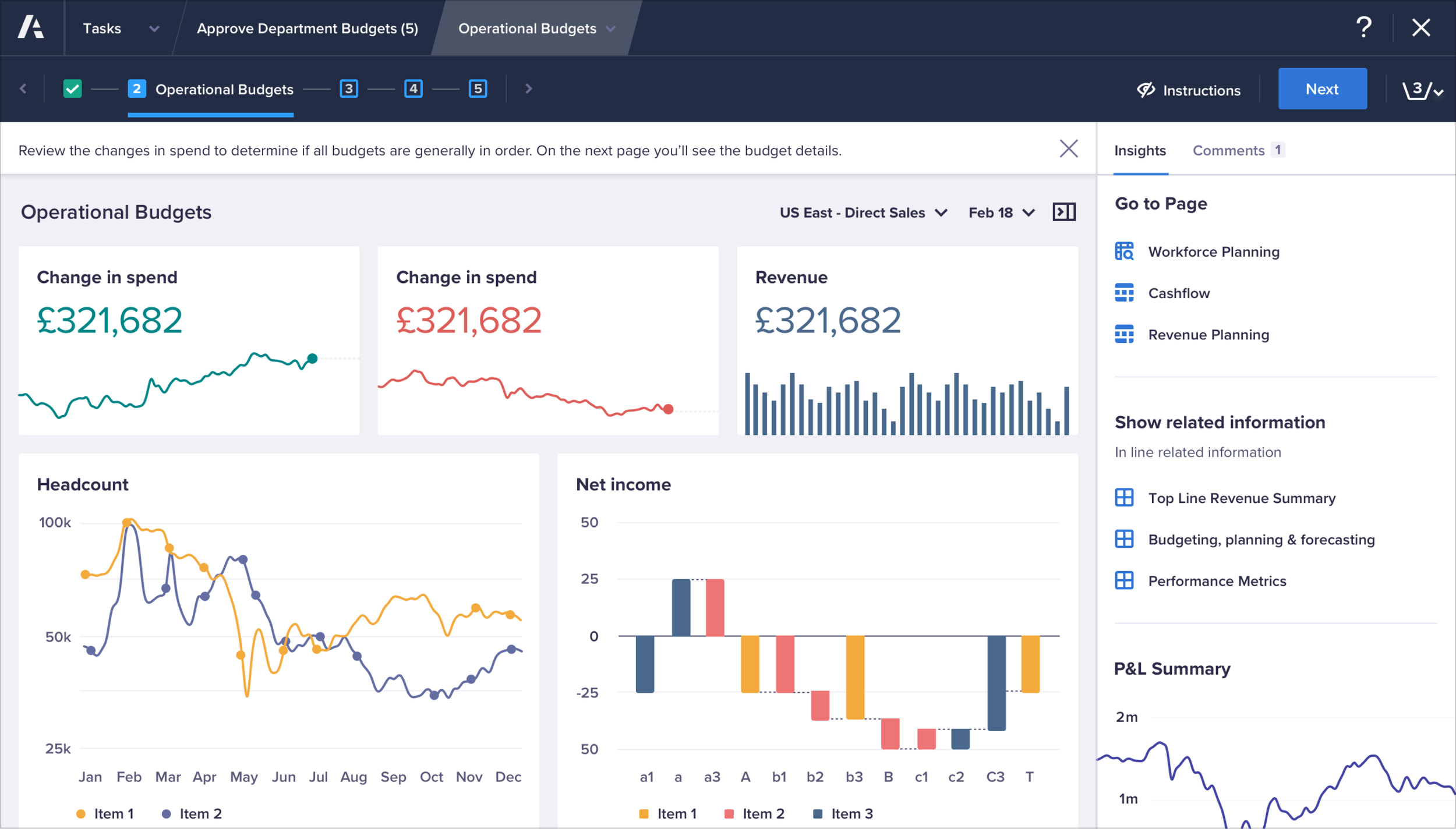Click the Anaplan logo icon

31,27
